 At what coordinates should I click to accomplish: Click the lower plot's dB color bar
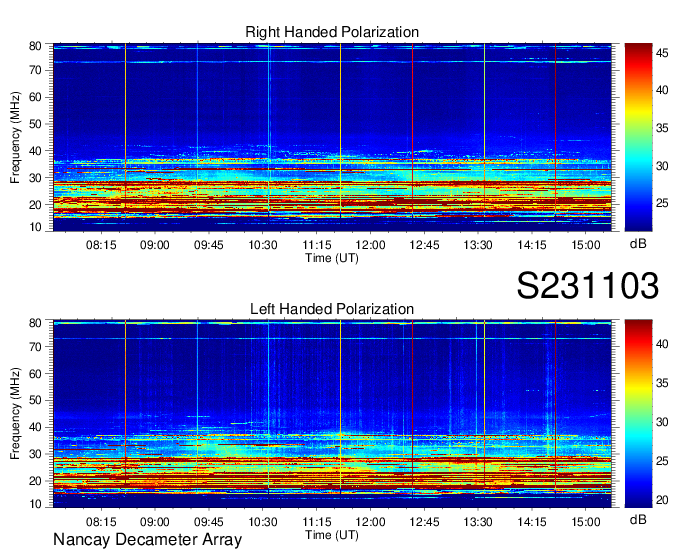click(638, 414)
